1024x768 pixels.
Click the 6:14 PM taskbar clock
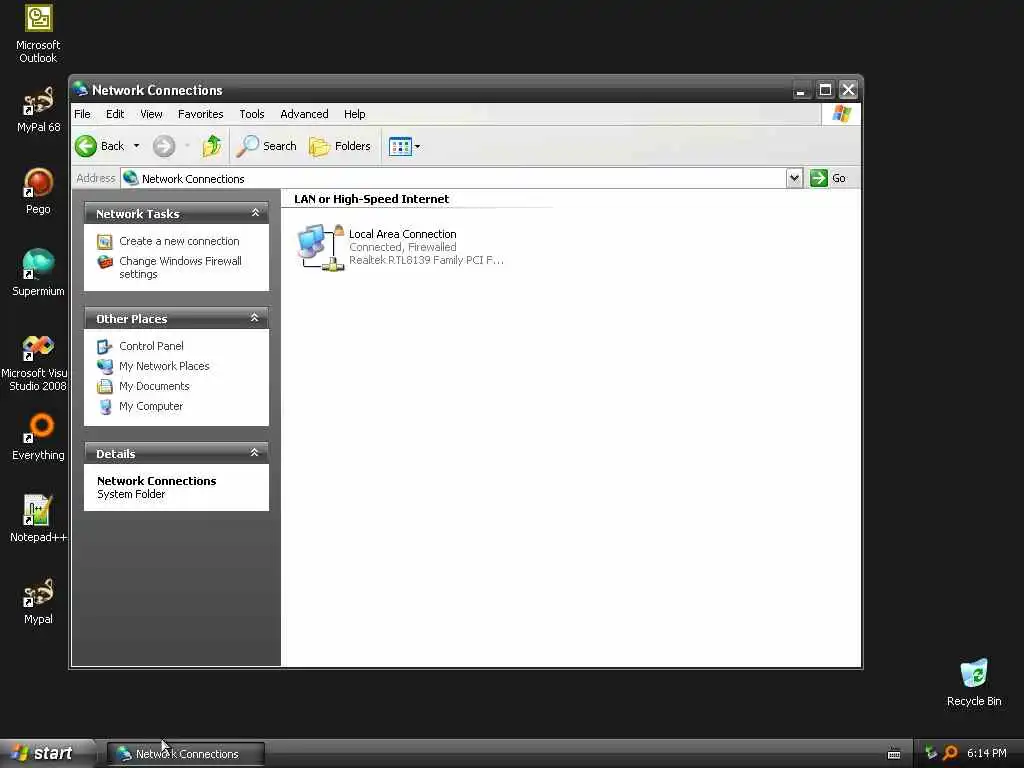(987, 754)
